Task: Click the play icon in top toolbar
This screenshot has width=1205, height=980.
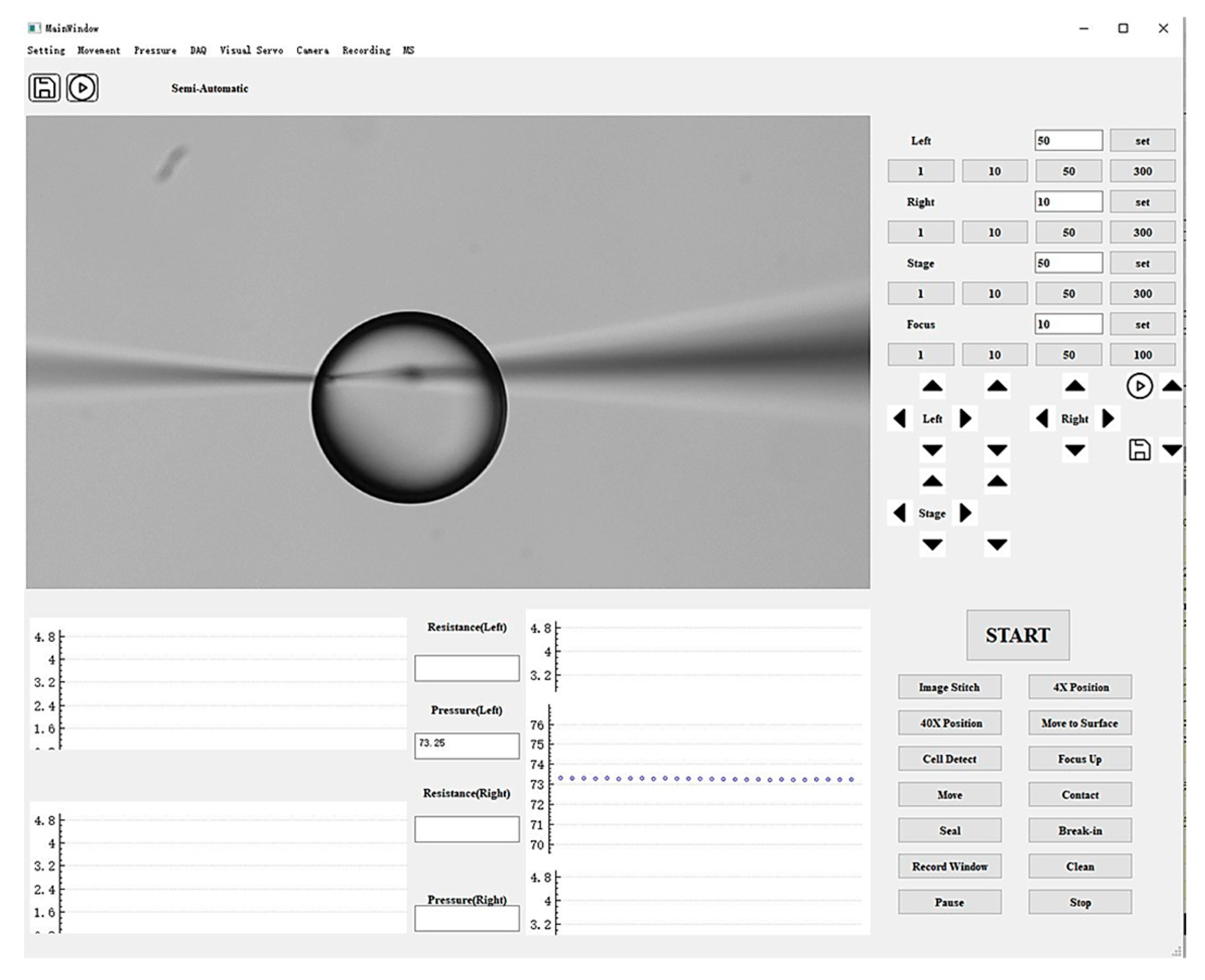Action: [83, 88]
